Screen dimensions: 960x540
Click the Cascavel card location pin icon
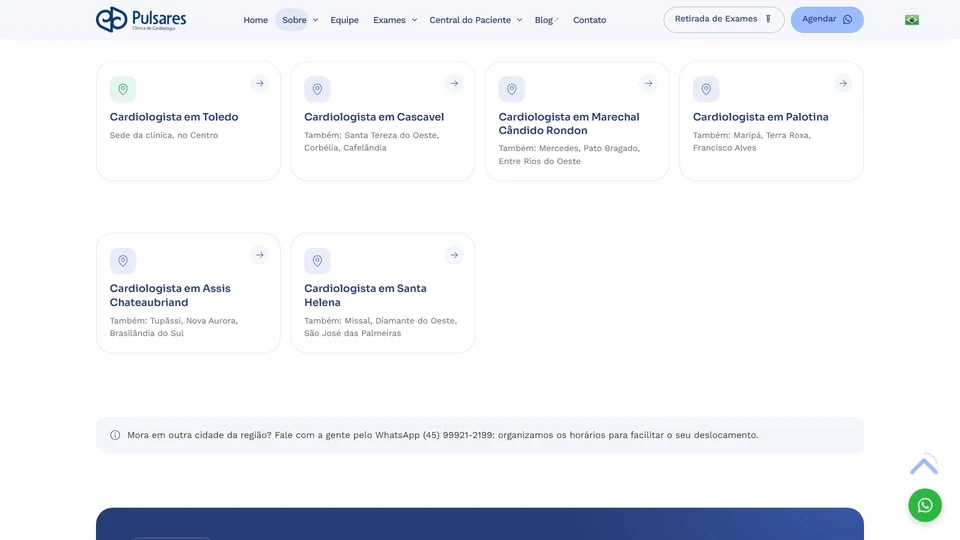coord(317,89)
